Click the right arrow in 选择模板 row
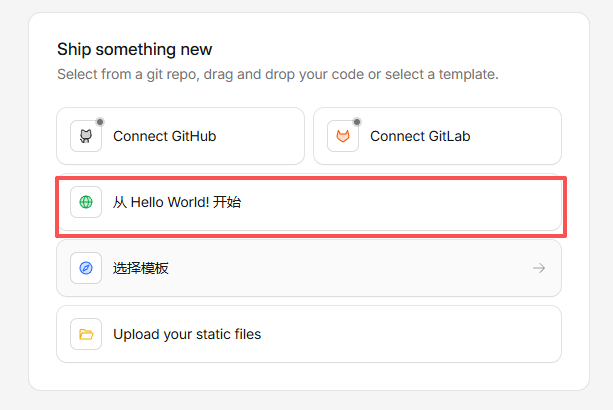The height and width of the screenshot is (410, 613). [x=539, y=268]
